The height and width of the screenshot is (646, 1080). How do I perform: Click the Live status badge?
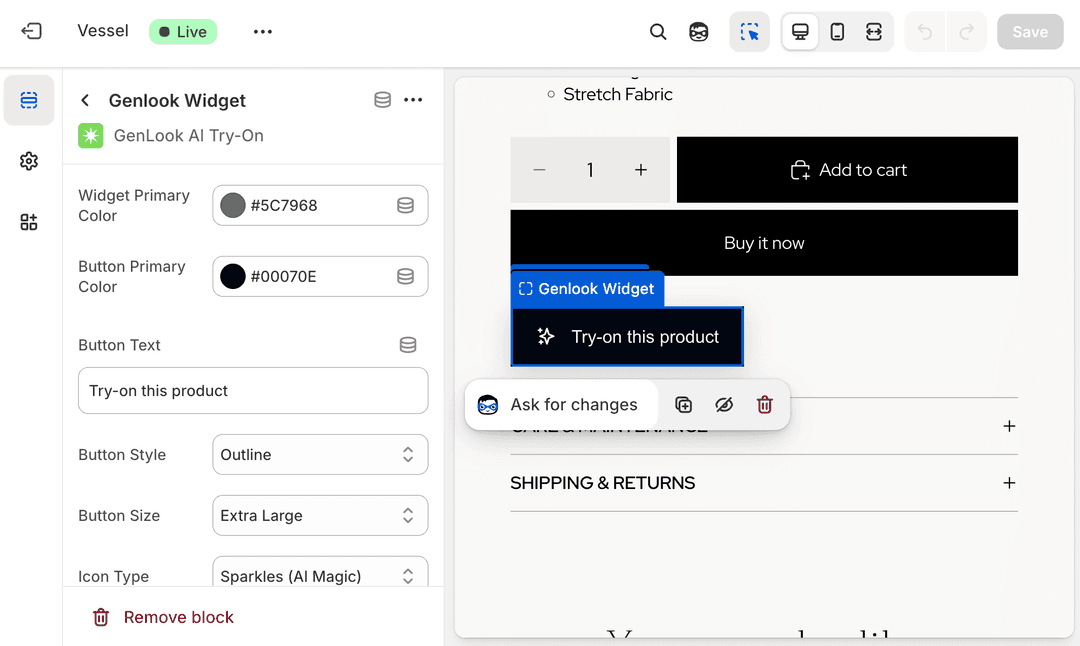pyautogui.click(x=183, y=31)
